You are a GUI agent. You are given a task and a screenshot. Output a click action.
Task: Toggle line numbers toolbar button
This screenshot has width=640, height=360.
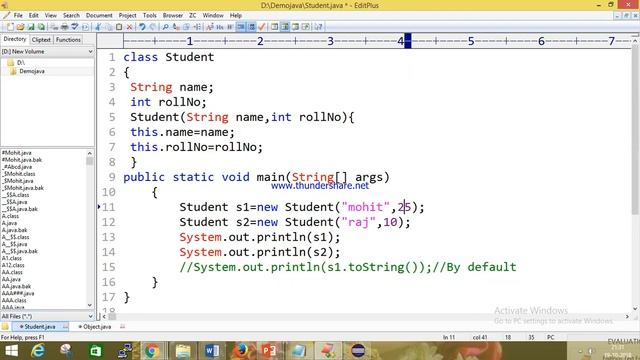[251, 27]
